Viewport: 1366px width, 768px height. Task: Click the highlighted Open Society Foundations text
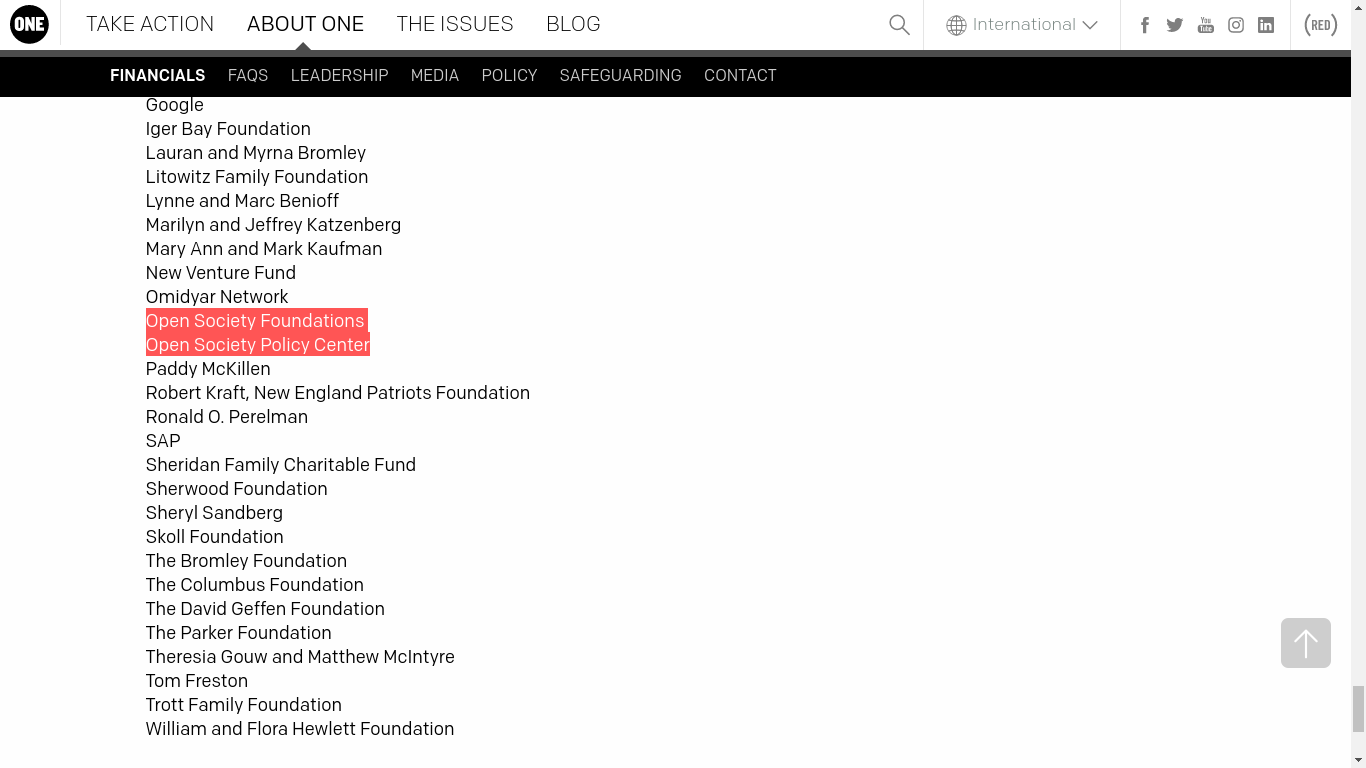pyautogui.click(x=255, y=321)
